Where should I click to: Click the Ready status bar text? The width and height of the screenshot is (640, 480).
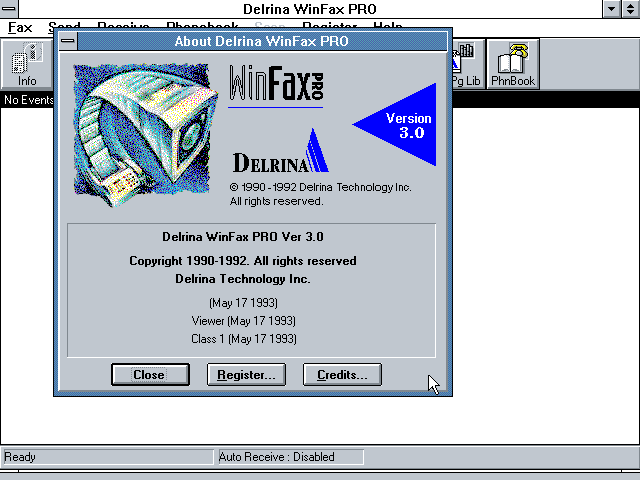[20, 457]
